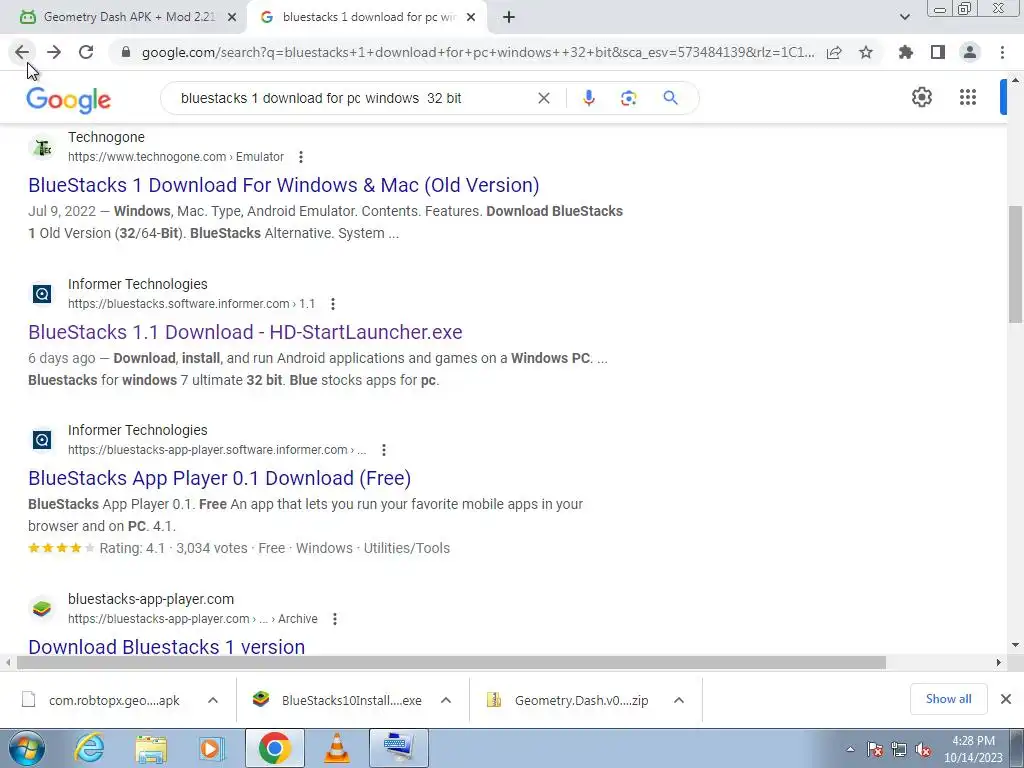The width and height of the screenshot is (1024, 768).
Task: Search by image with Google Lens
Action: click(x=628, y=98)
